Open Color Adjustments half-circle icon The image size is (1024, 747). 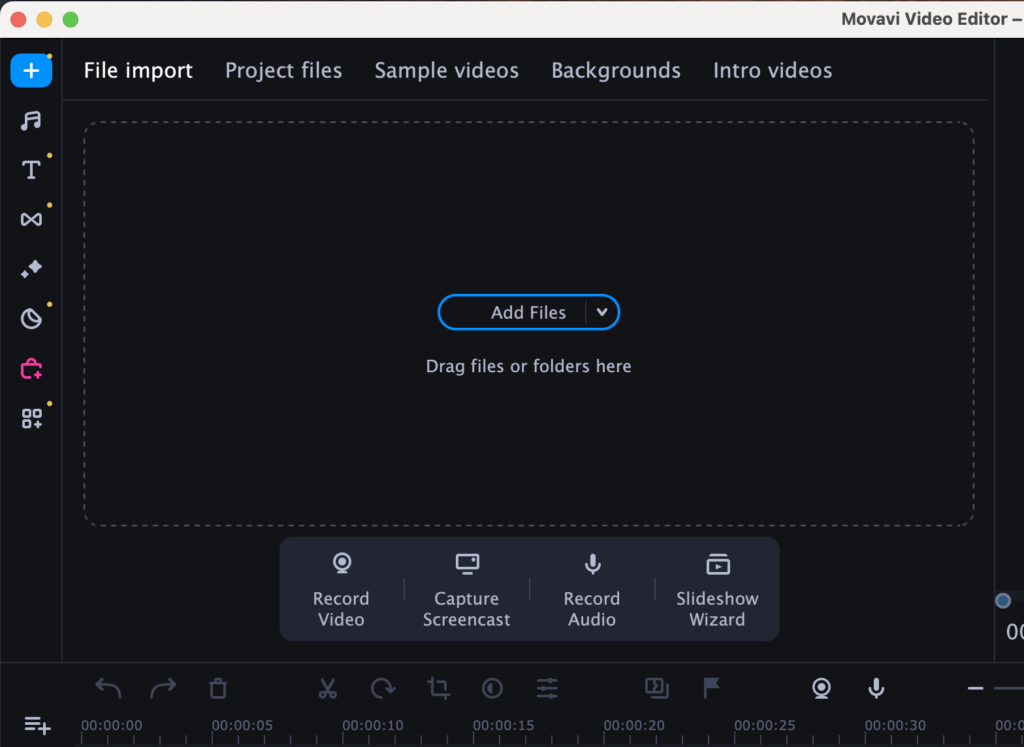492,688
